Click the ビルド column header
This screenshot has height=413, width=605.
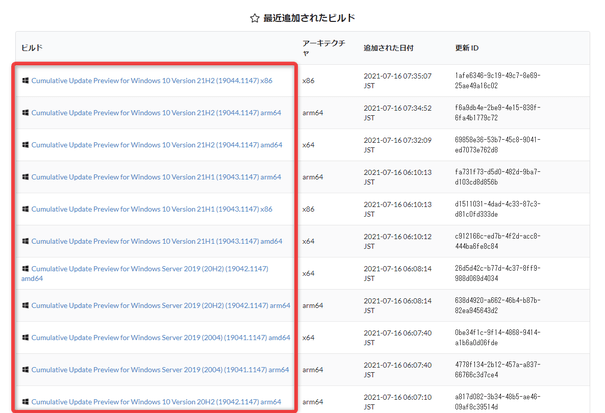point(32,48)
